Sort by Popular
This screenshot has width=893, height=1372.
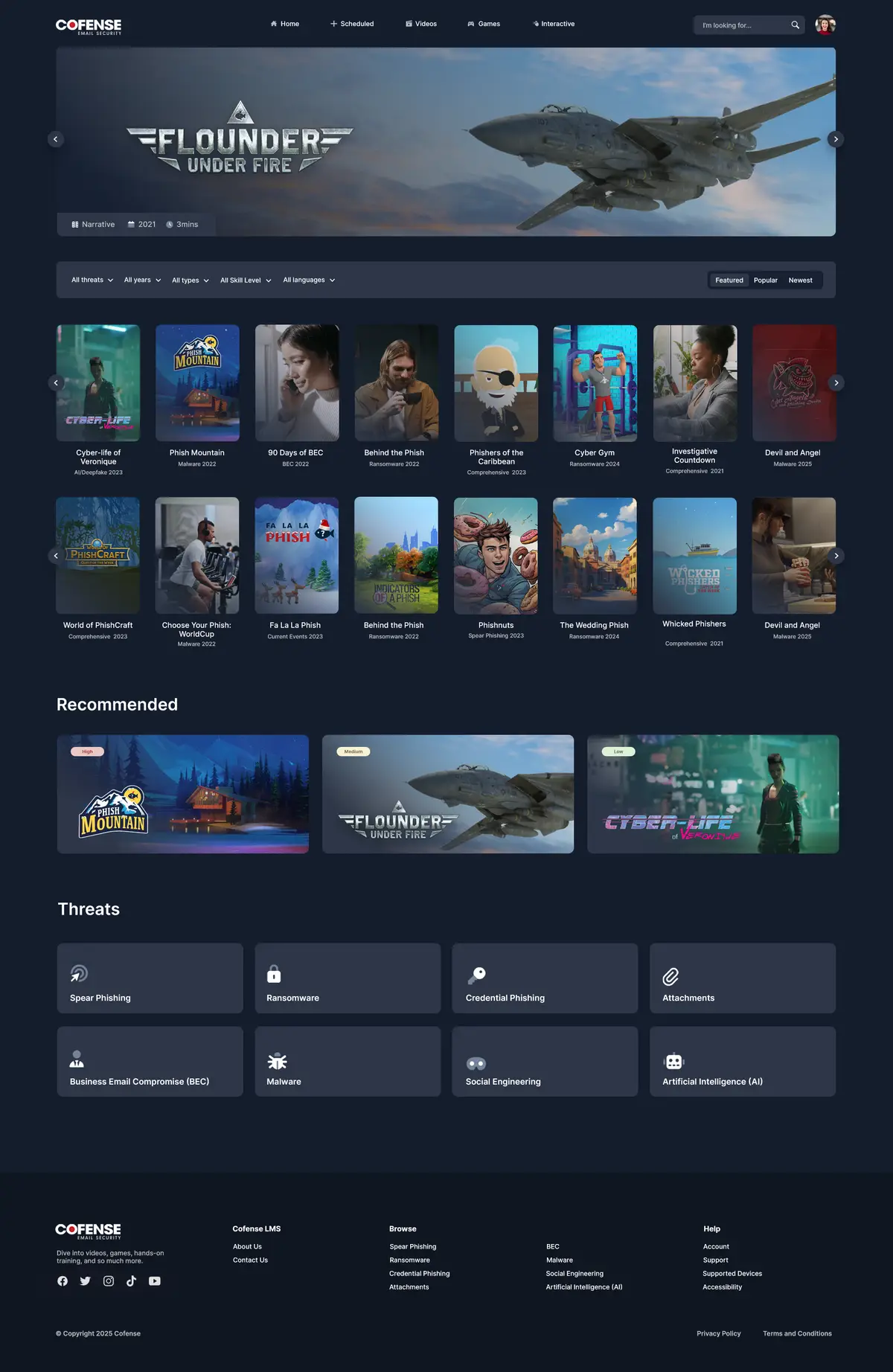click(765, 281)
